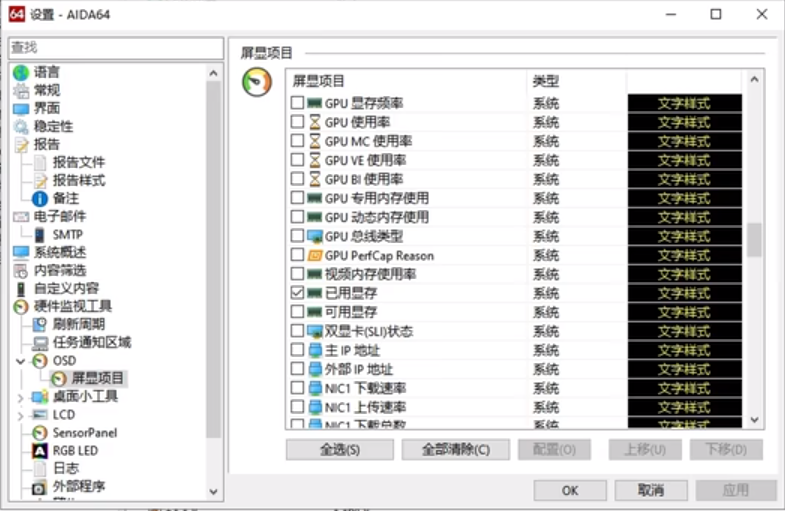The image size is (785, 511).
Task: Enable the 可用显存 checkbox
Action: point(297,312)
